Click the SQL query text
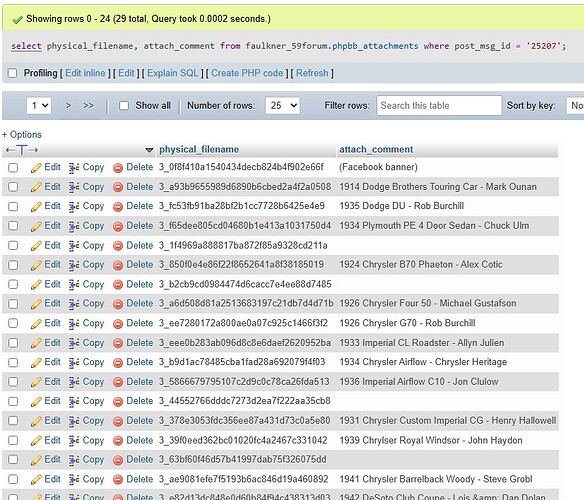The width and height of the screenshot is (584, 500). tap(289, 46)
